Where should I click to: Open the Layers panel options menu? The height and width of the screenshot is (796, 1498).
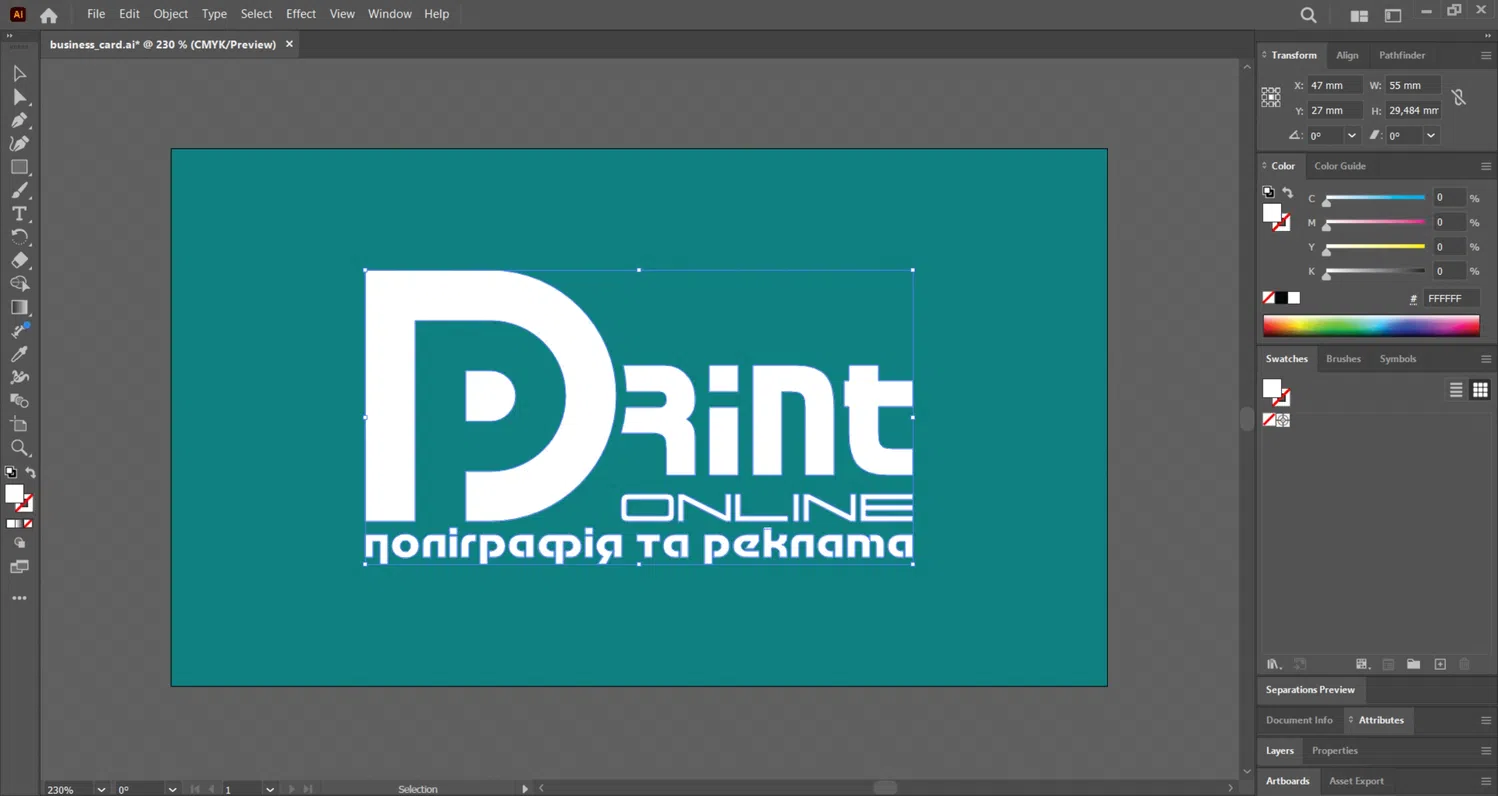coord(1486,750)
